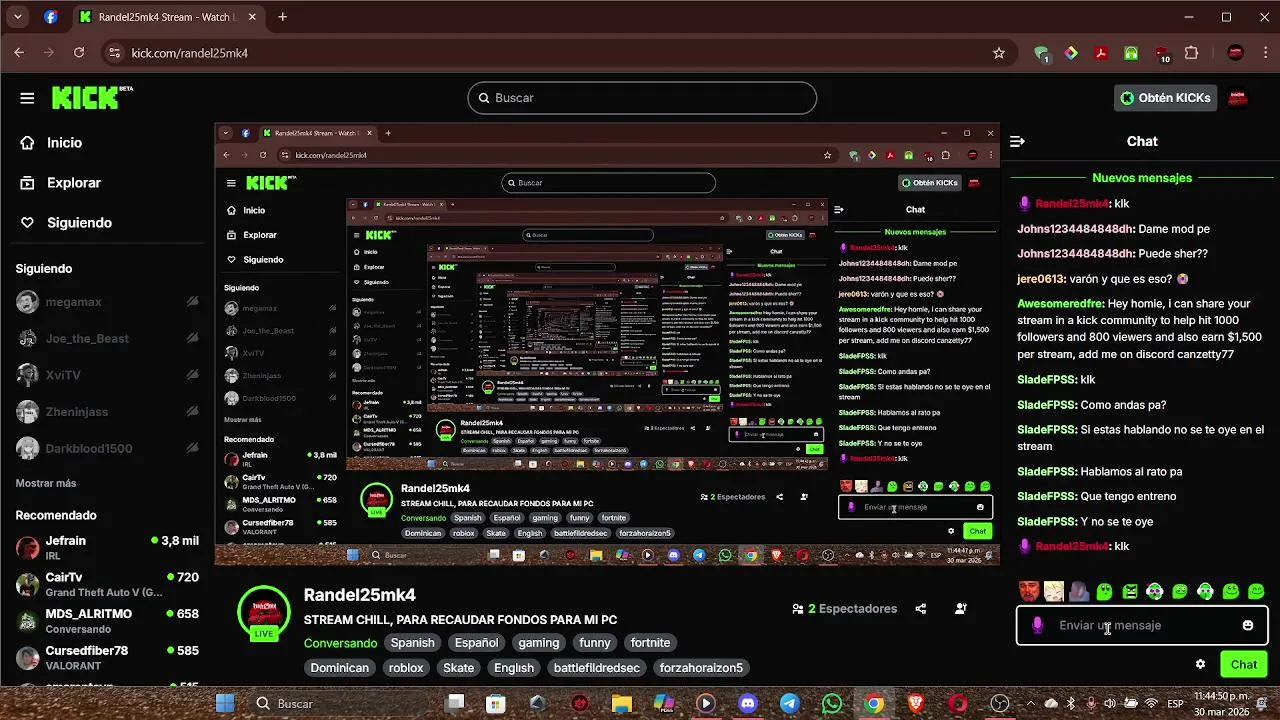The height and width of the screenshot is (720, 1280).
Task: Open Chrome tab search dropdown arrow
Action: point(19,17)
